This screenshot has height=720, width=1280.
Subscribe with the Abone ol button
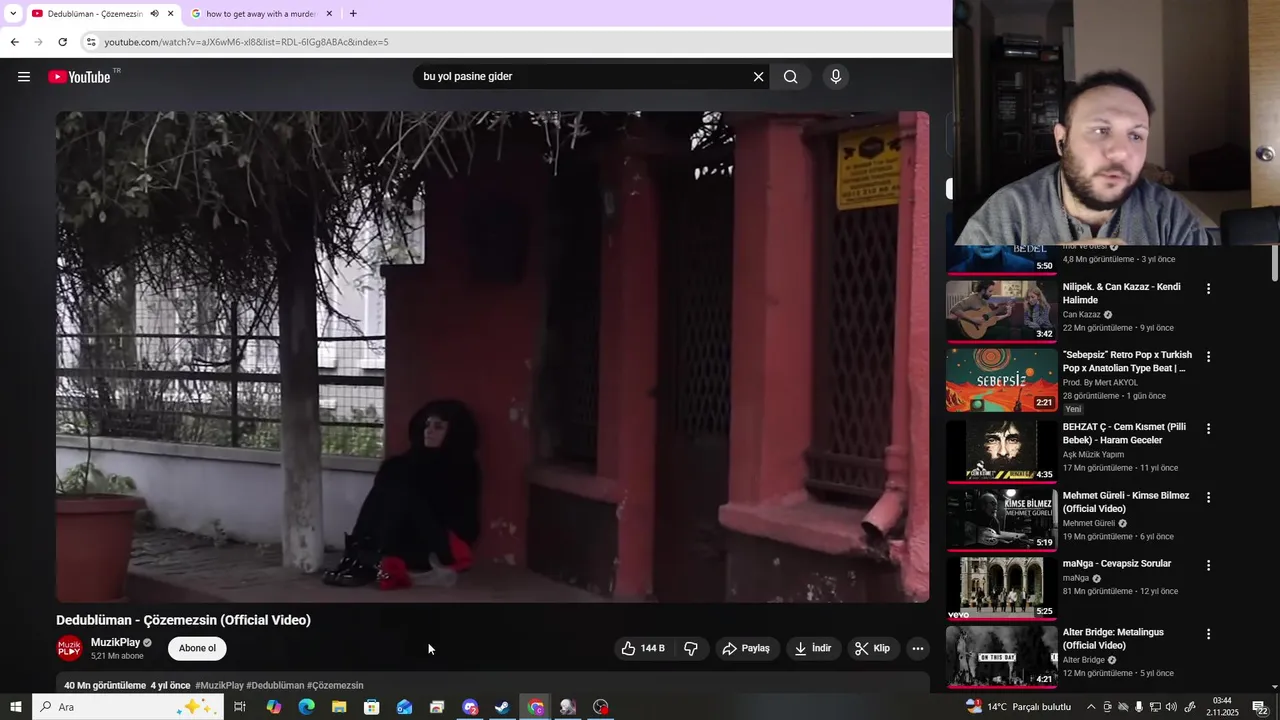pos(197,648)
